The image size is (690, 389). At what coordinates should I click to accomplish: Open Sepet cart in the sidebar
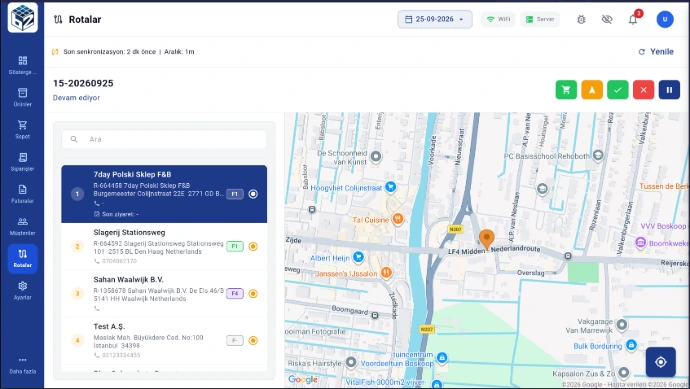point(22,129)
